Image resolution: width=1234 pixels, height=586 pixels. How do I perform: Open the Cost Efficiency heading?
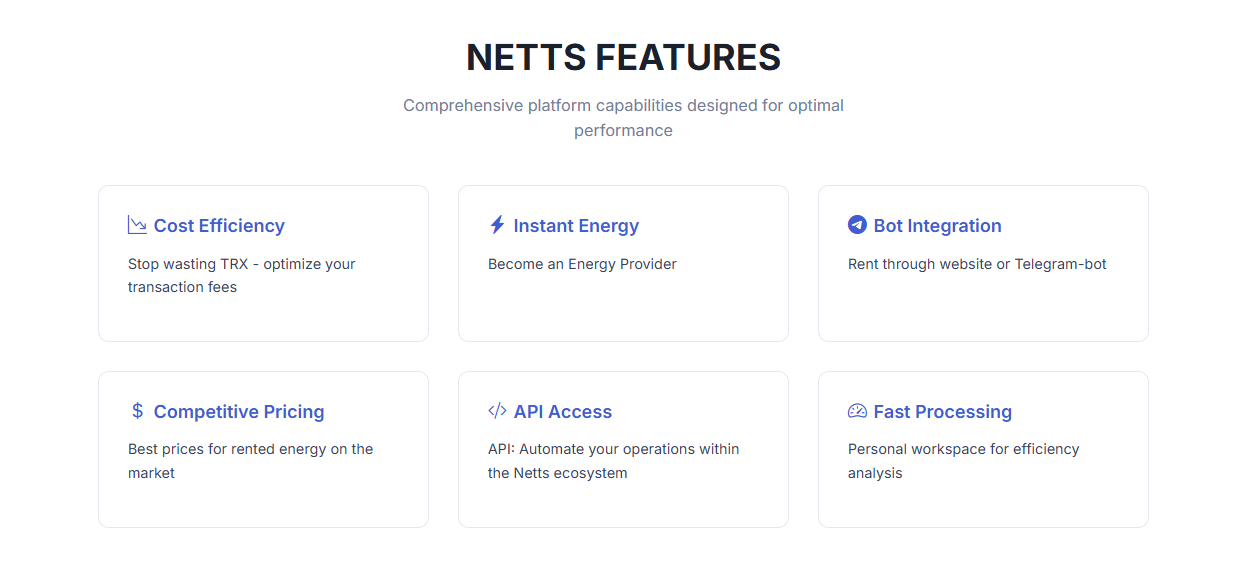[219, 226]
